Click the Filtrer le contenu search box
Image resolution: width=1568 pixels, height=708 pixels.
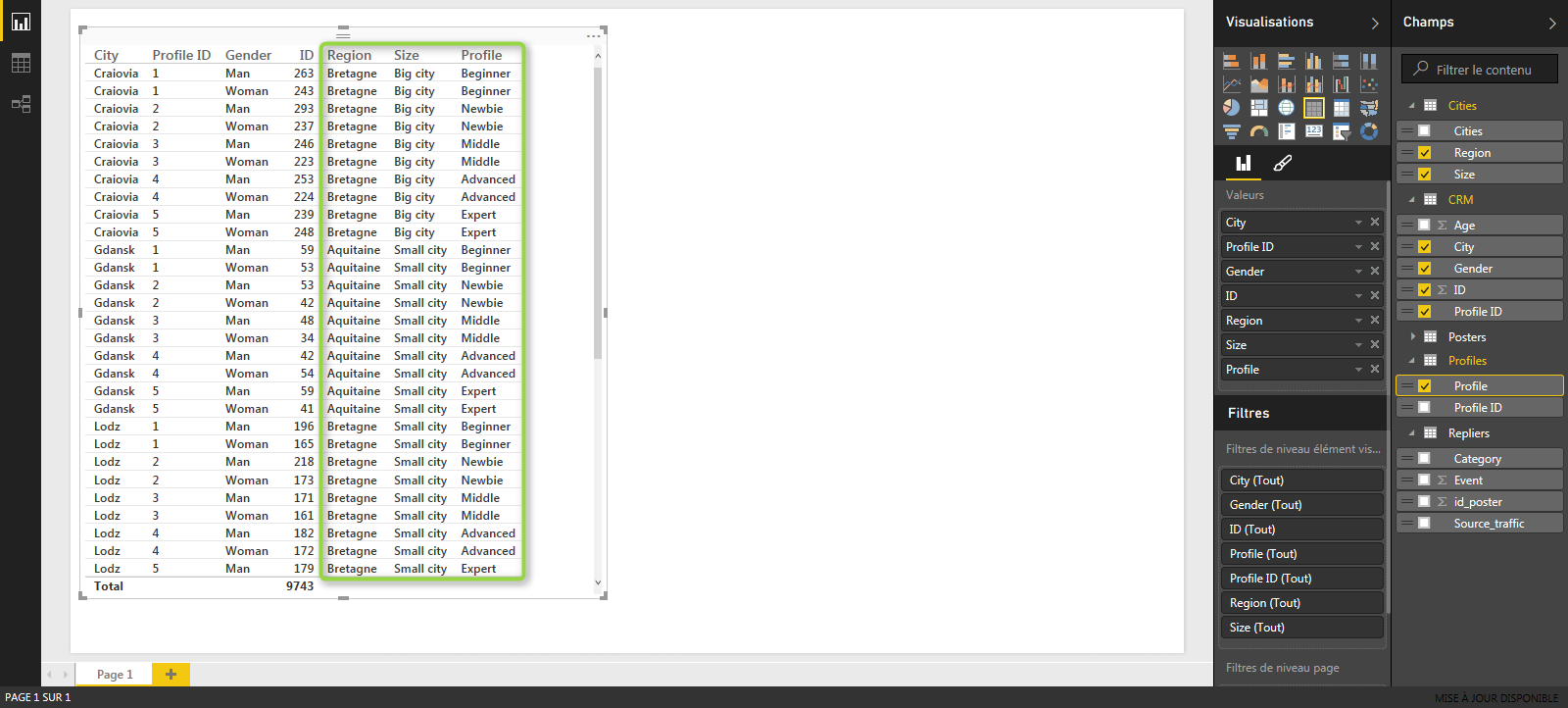[1484, 70]
